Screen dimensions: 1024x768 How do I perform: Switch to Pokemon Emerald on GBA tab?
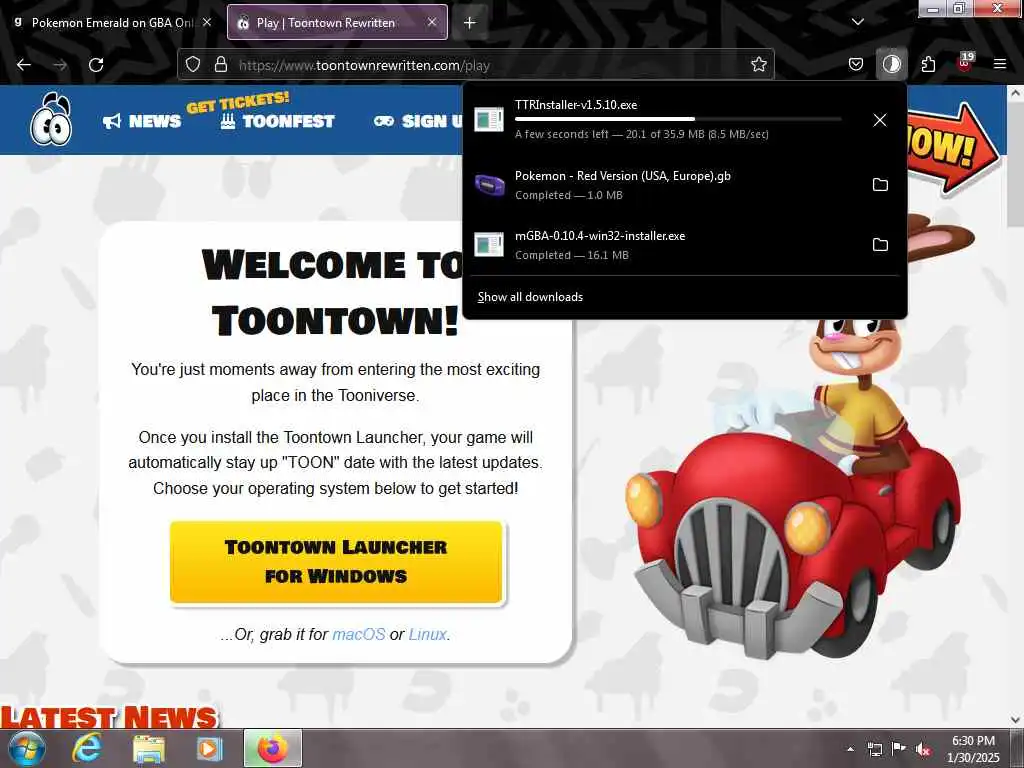tap(111, 22)
